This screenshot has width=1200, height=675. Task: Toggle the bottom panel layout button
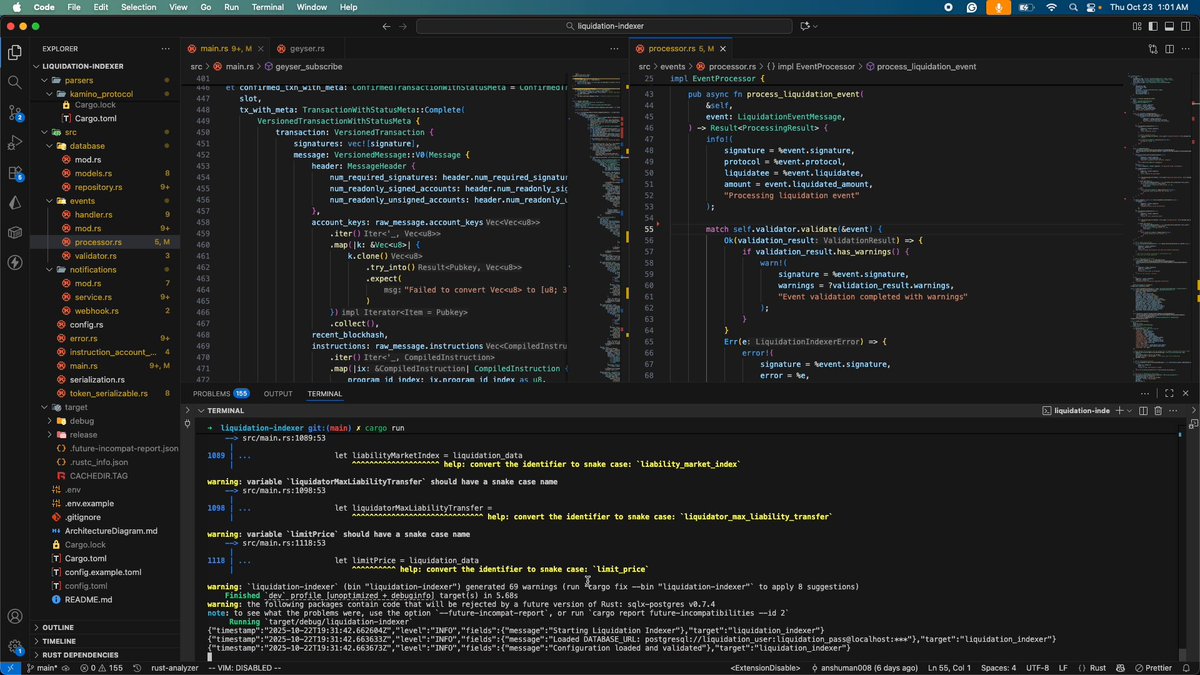(x=1168, y=26)
